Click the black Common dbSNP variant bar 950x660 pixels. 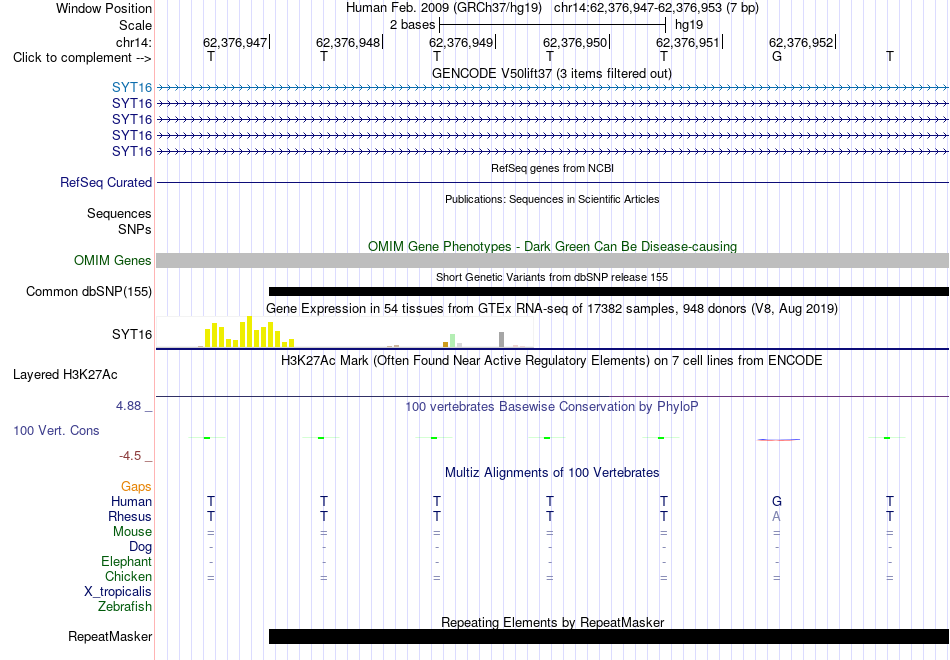coord(609,292)
